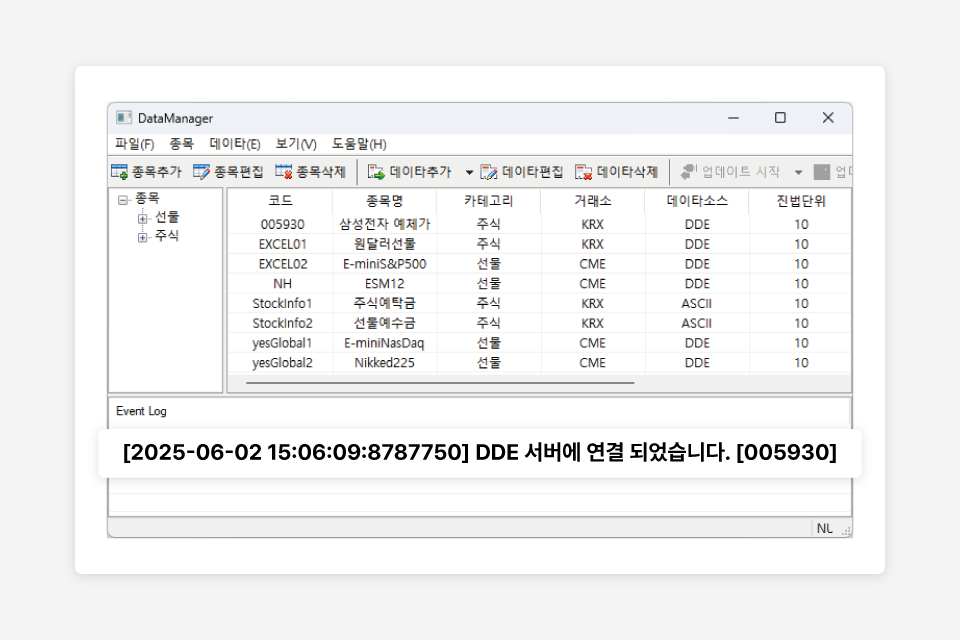Click the 데이타삭제 (delete data) toolbar icon
Viewport: 960px width, 640px height.
584,172
